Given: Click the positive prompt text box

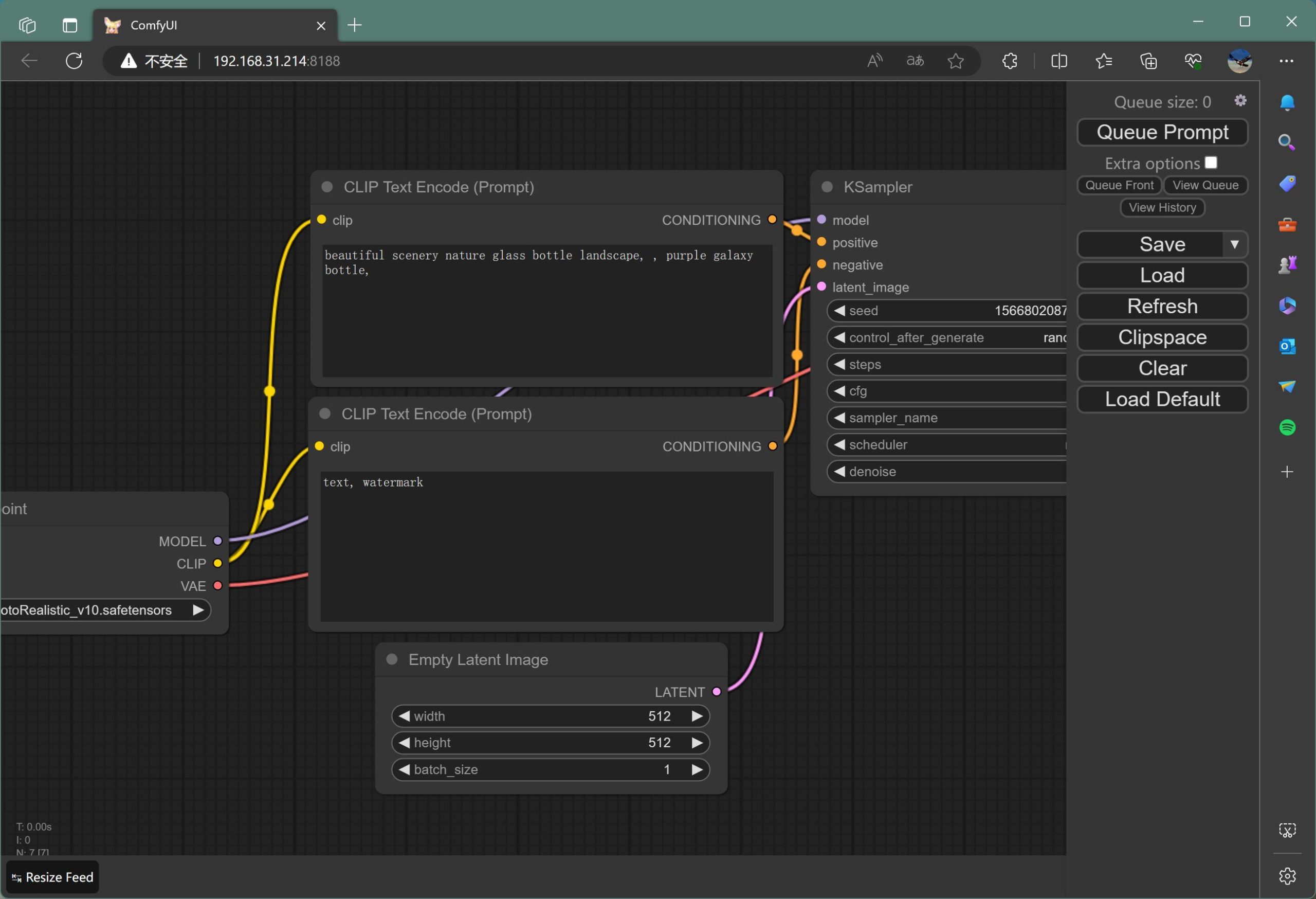Looking at the screenshot, I should pos(547,311).
